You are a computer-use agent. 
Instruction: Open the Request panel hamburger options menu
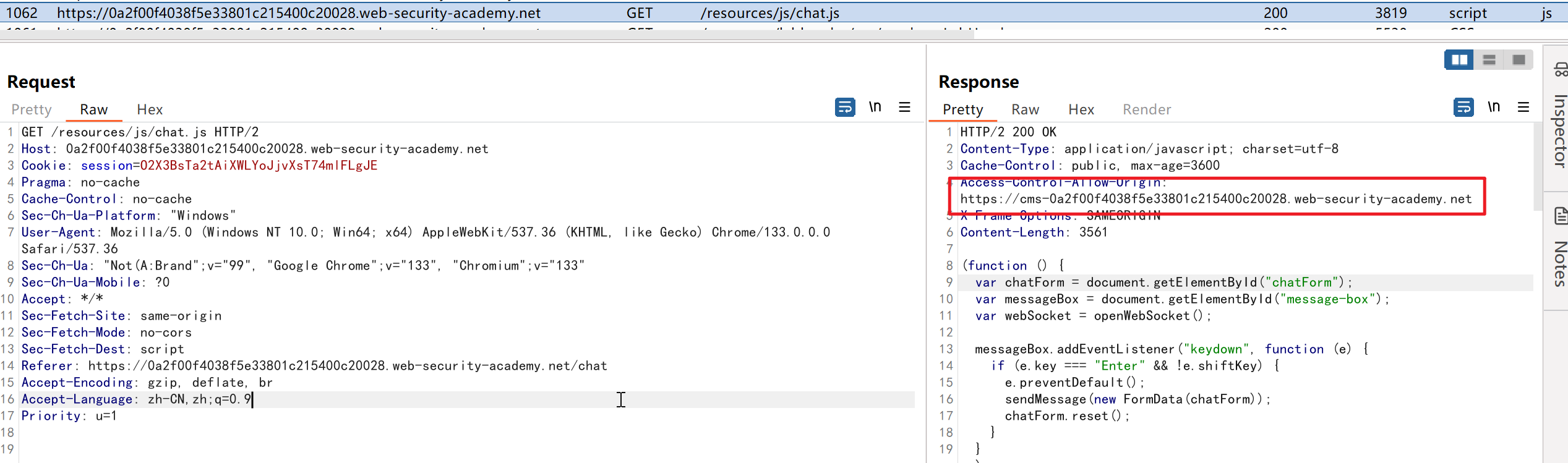(904, 108)
